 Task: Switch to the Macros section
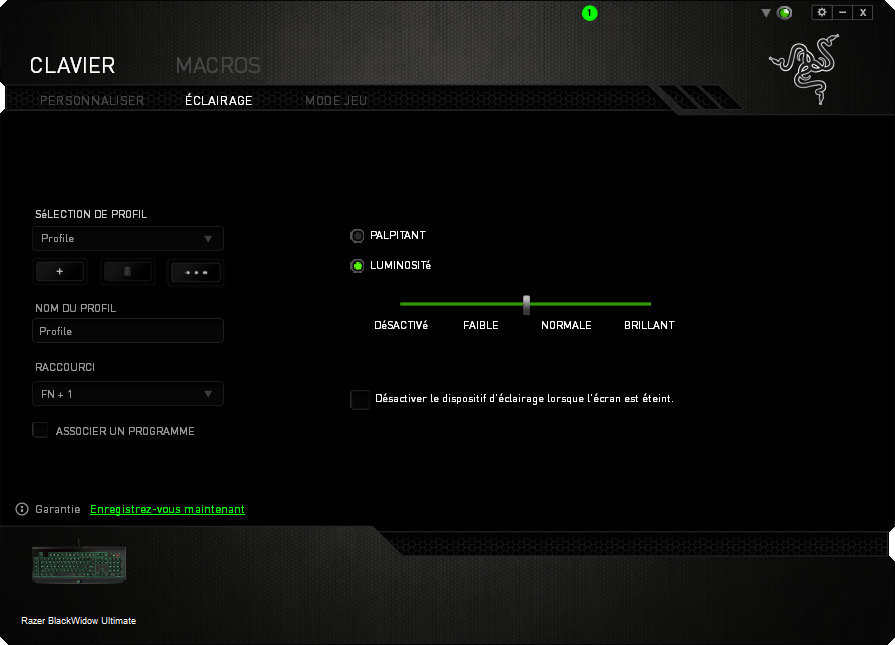tap(218, 66)
